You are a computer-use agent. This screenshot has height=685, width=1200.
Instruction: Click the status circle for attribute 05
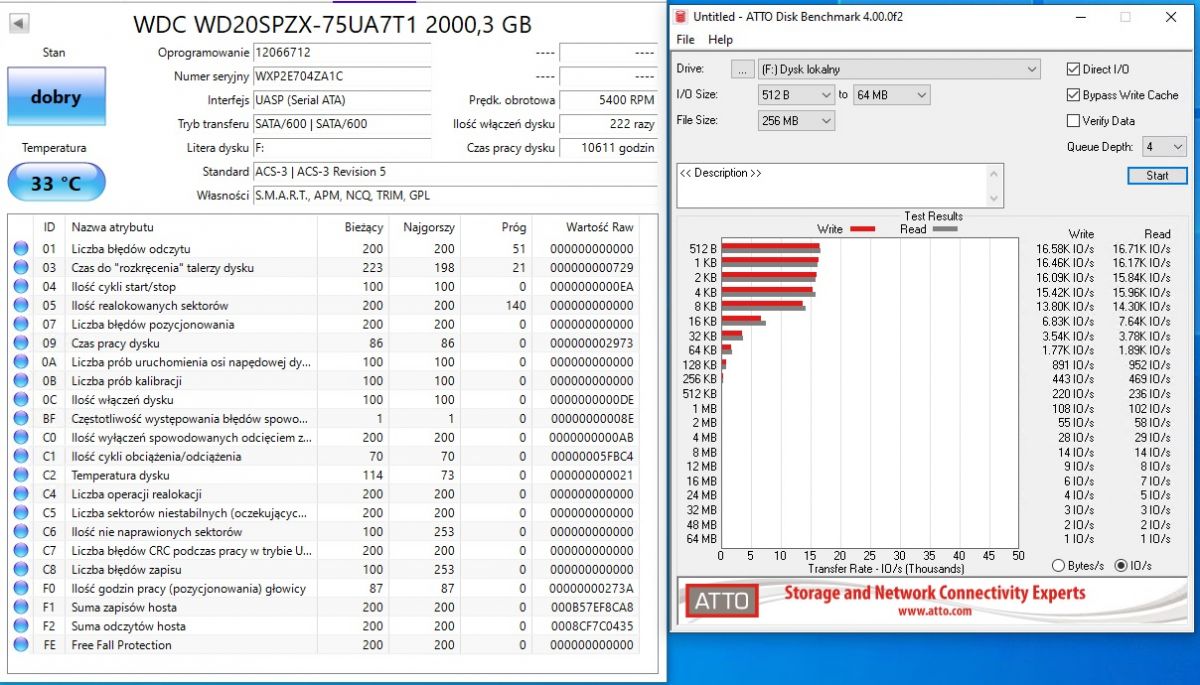tap(21, 305)
